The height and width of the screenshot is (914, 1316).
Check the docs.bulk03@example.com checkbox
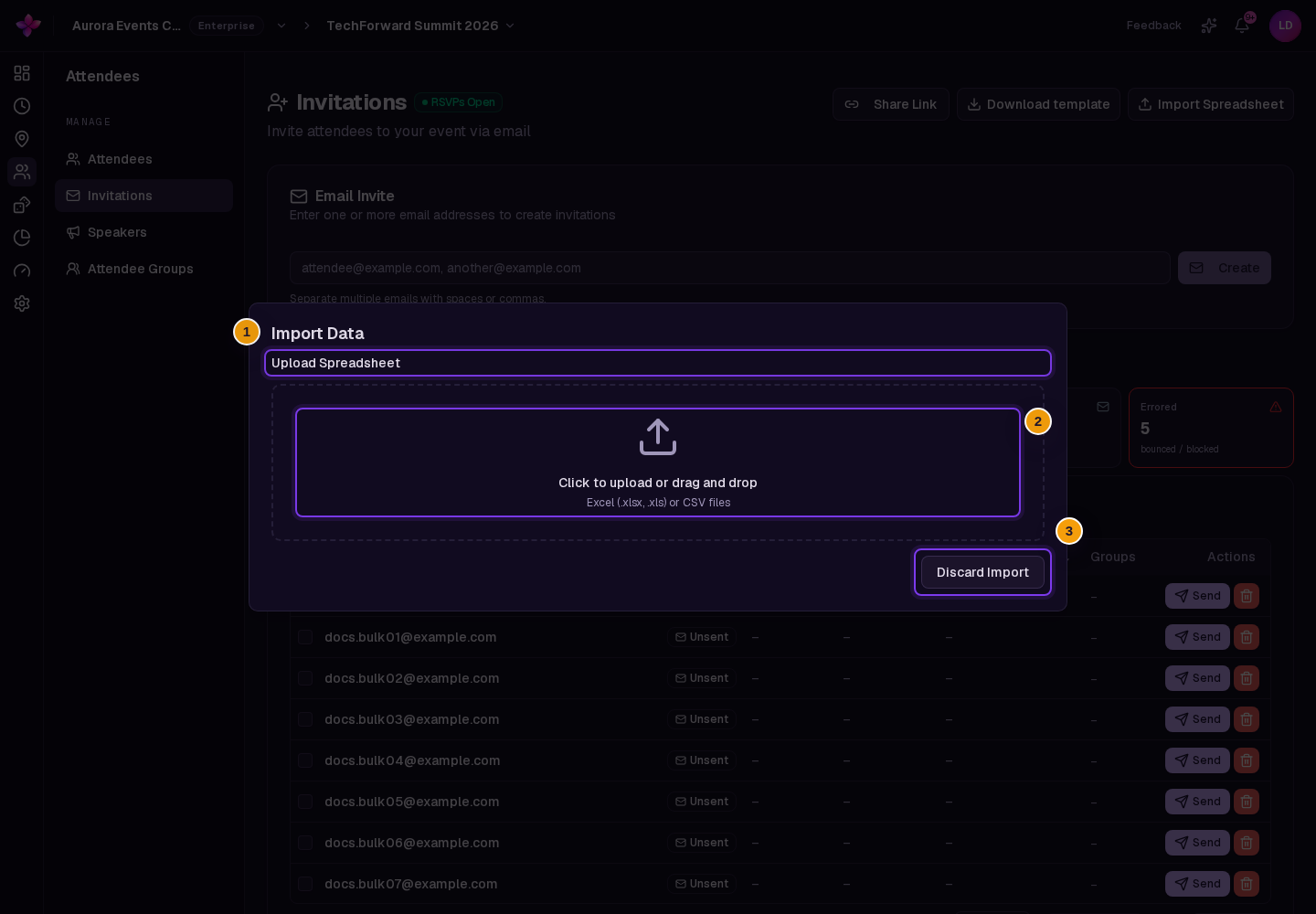(305, 719)
